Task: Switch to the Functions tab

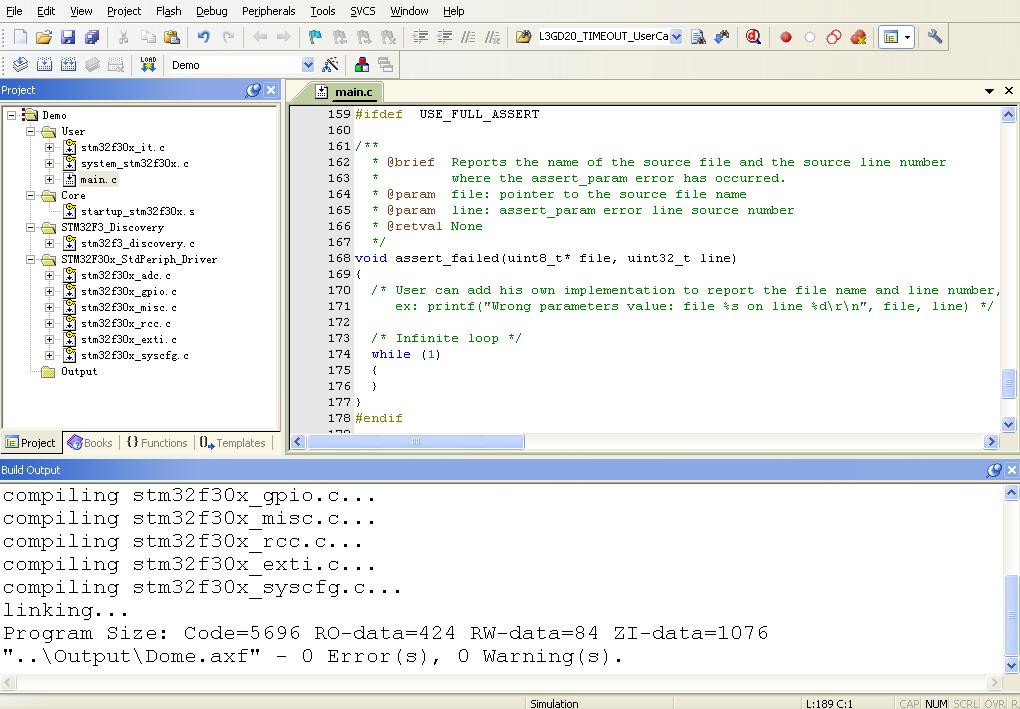Action: pos(157,443)
